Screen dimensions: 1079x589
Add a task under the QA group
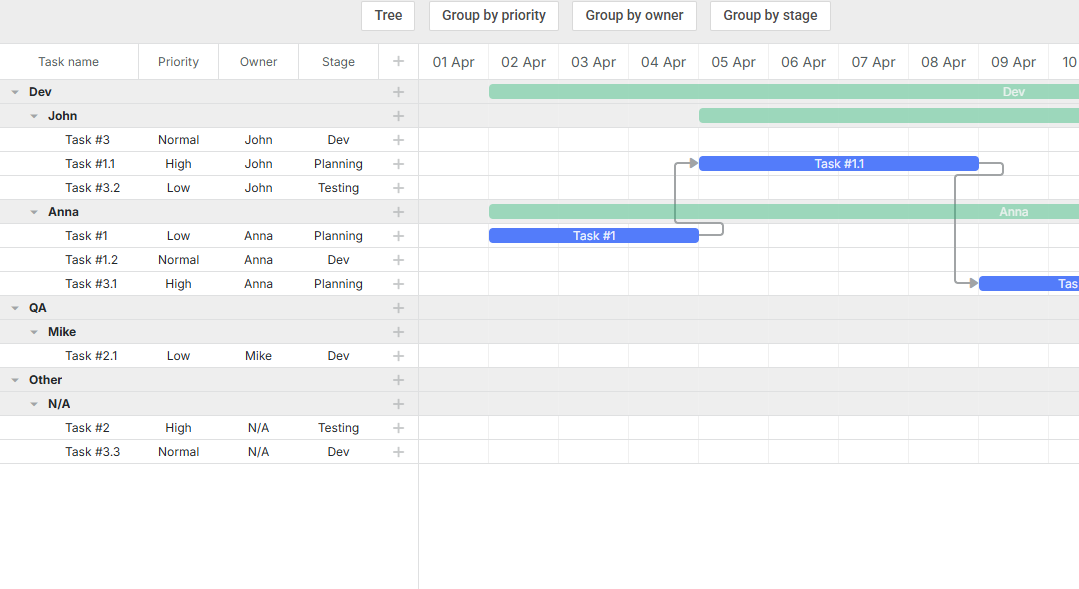click(398, 308)
